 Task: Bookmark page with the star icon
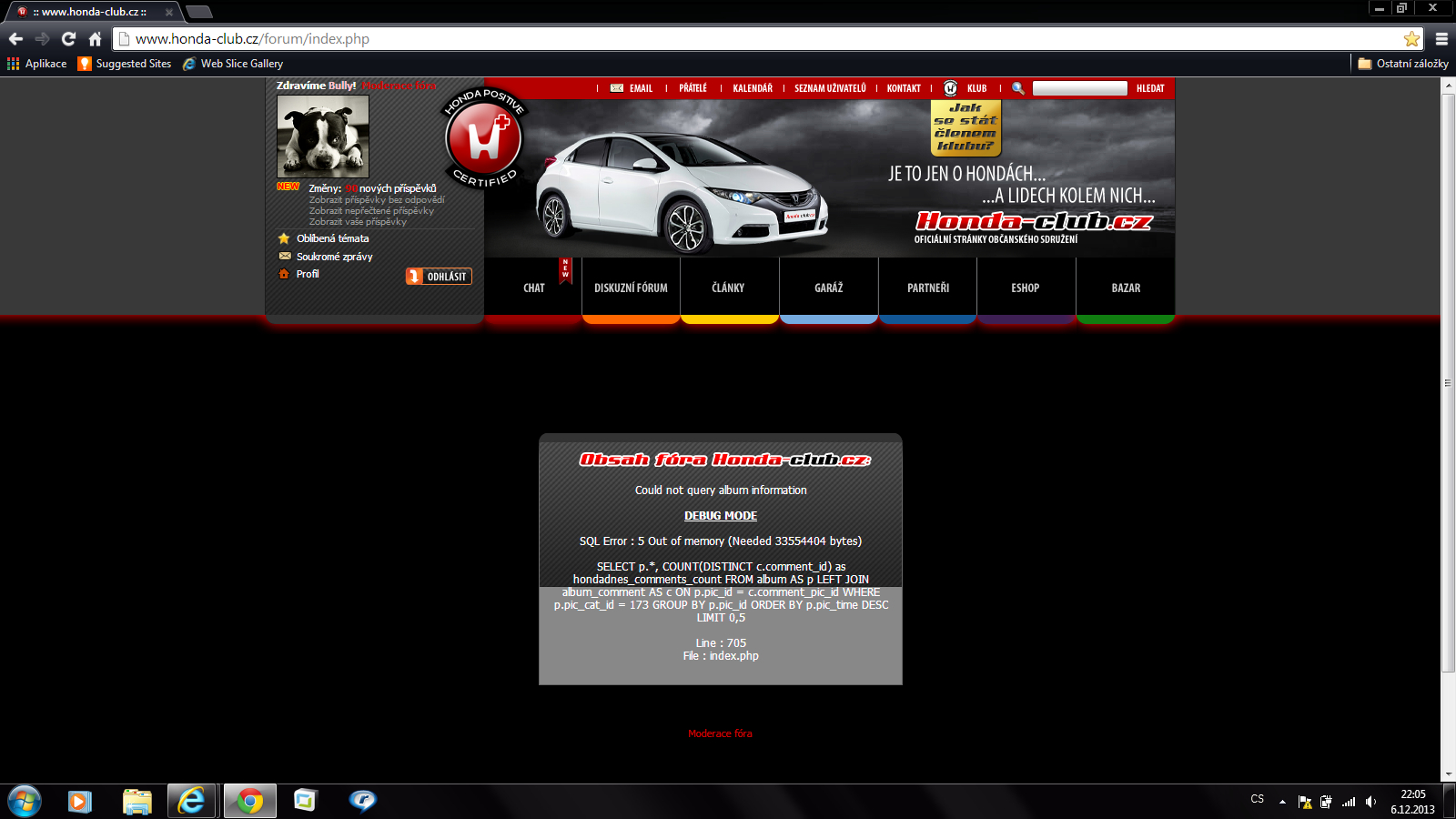pyautogui.click(x=1411, y=39)
